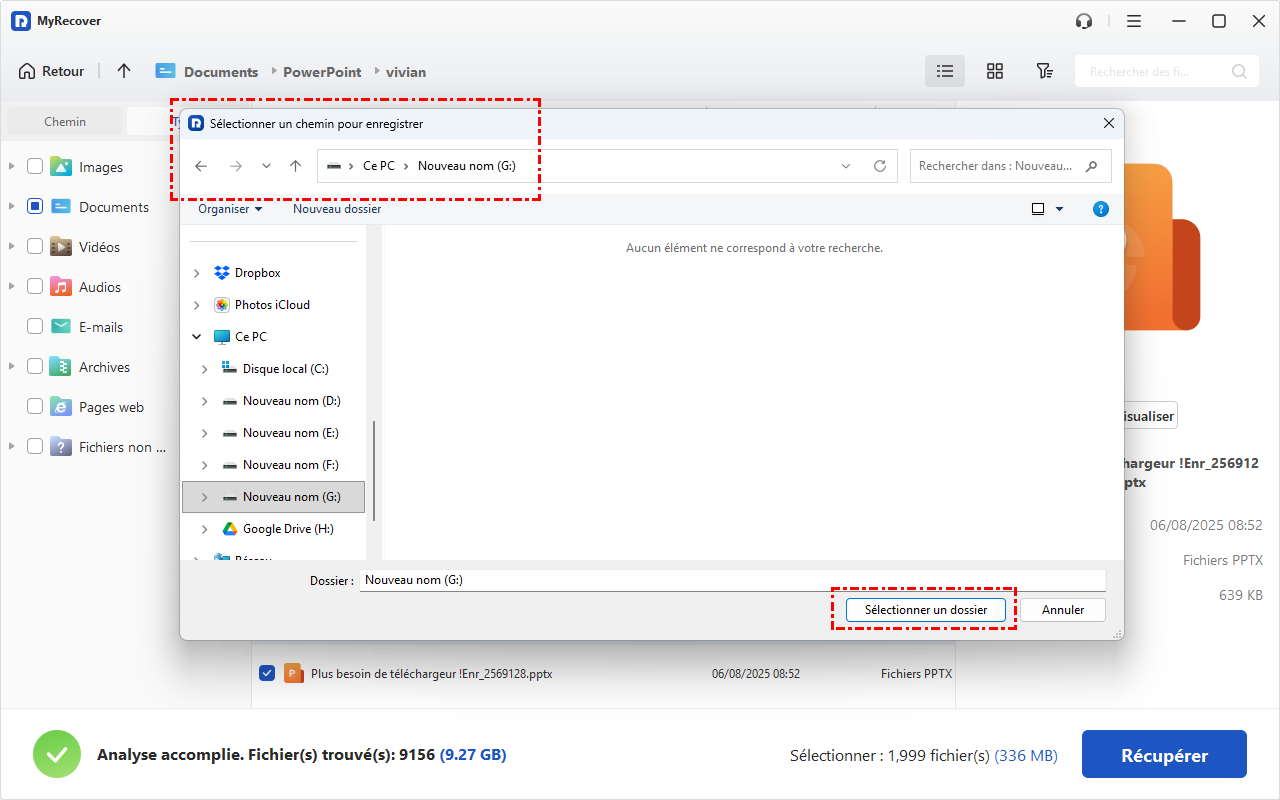Click the Dossier name input field
The height and width of the screenshot is (800, 1280).
[732, 580]
